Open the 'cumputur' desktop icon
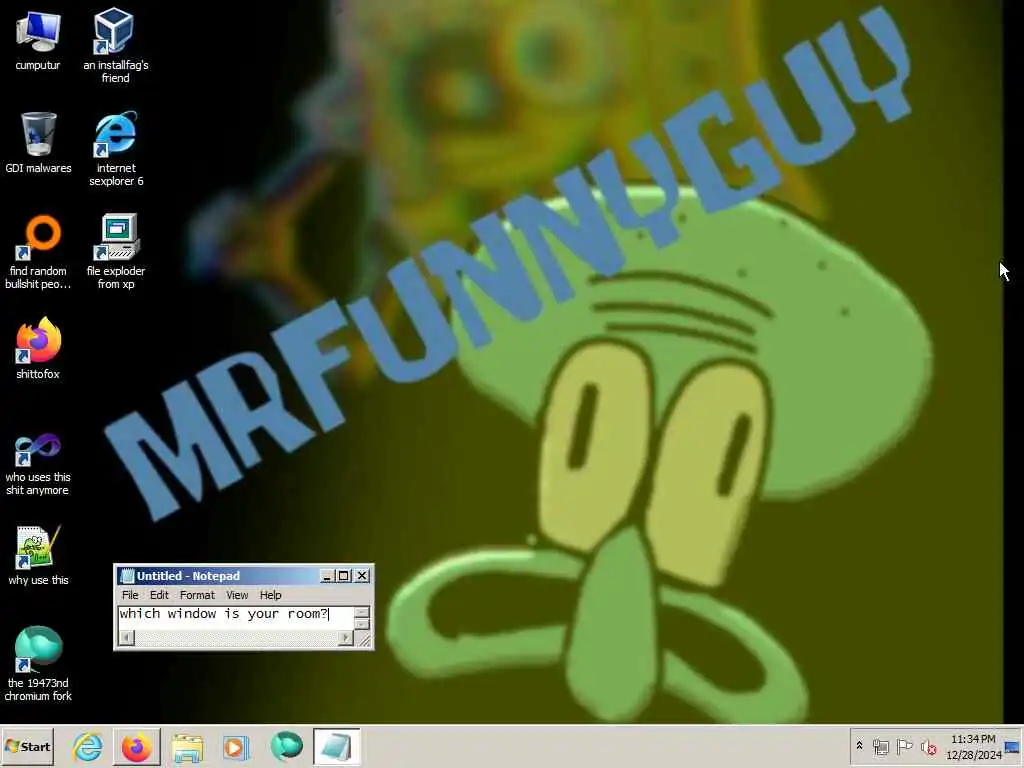The image size is (1024, 768). pyautogui.click(x=38, y=40)
